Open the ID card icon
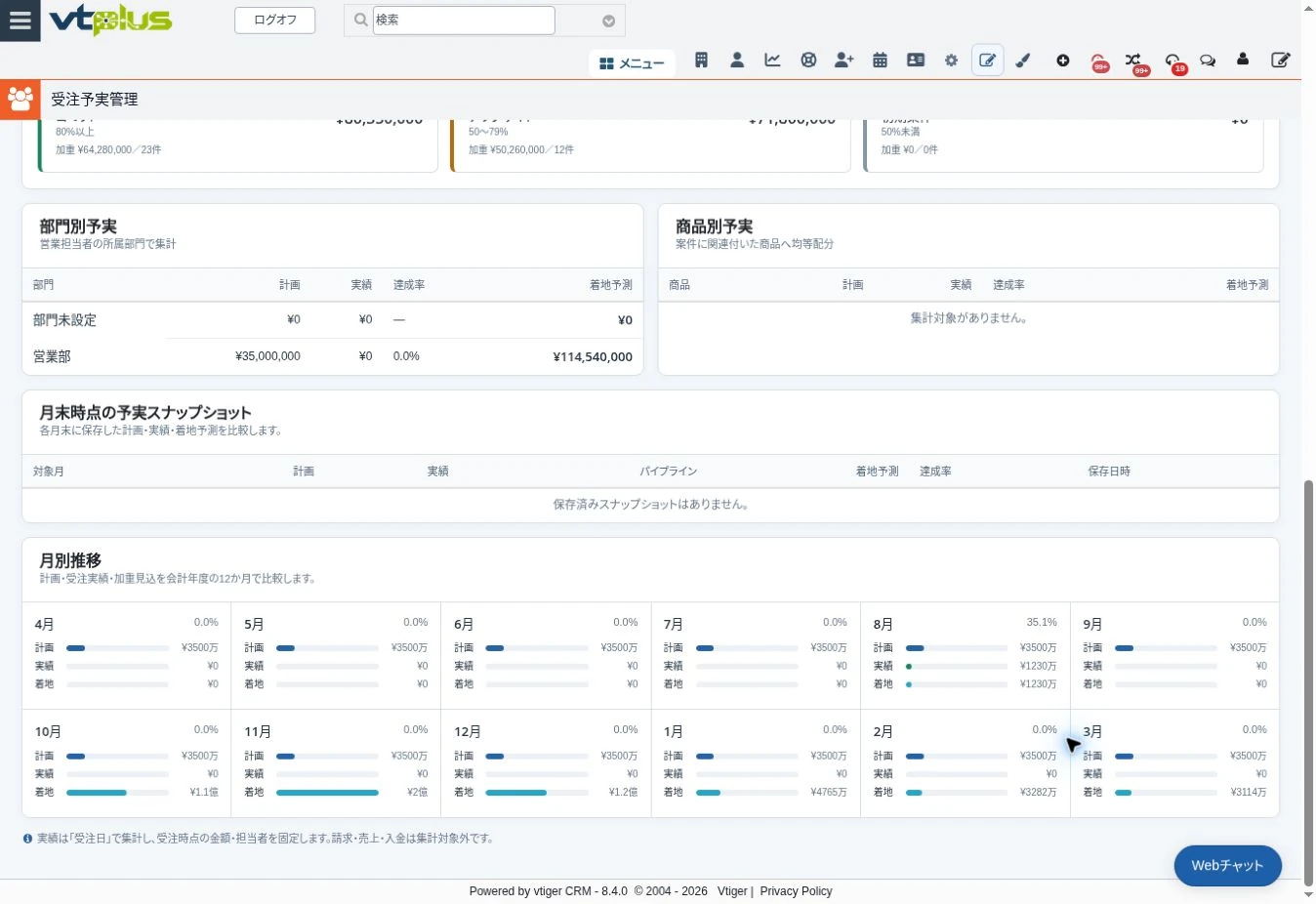 click(x=916, y=61)
